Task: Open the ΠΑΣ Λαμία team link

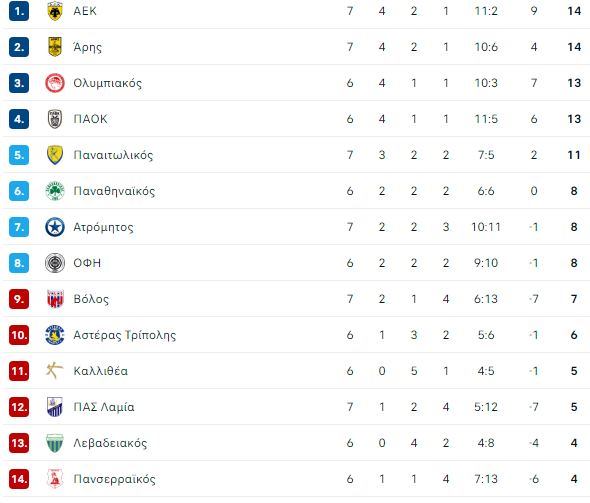Action: tap(104, 407)
